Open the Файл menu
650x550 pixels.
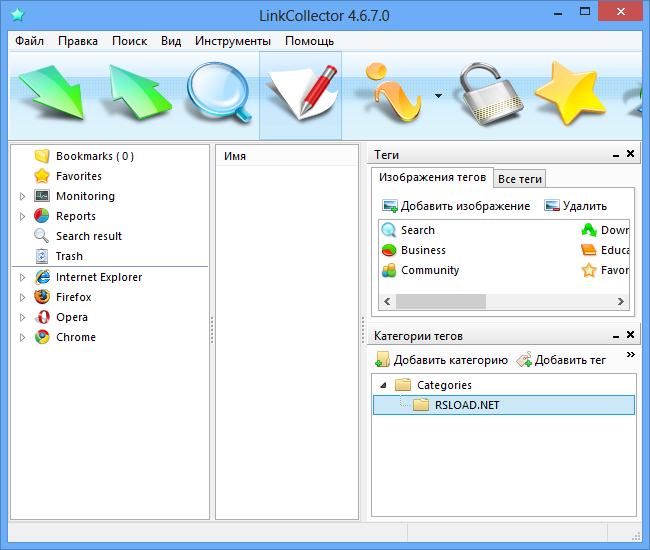tap(29, 41)
